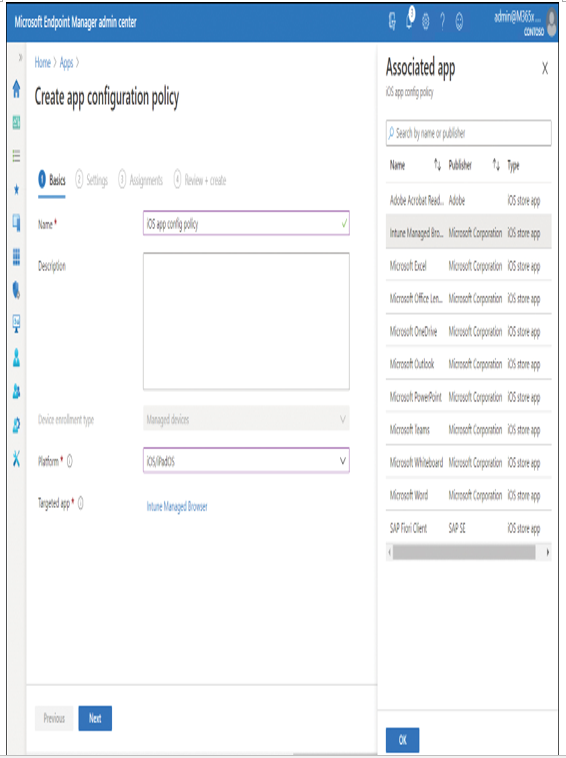
Task: Click Microsoft Endpoint Manager admin center title
Action: pos(75,22)
